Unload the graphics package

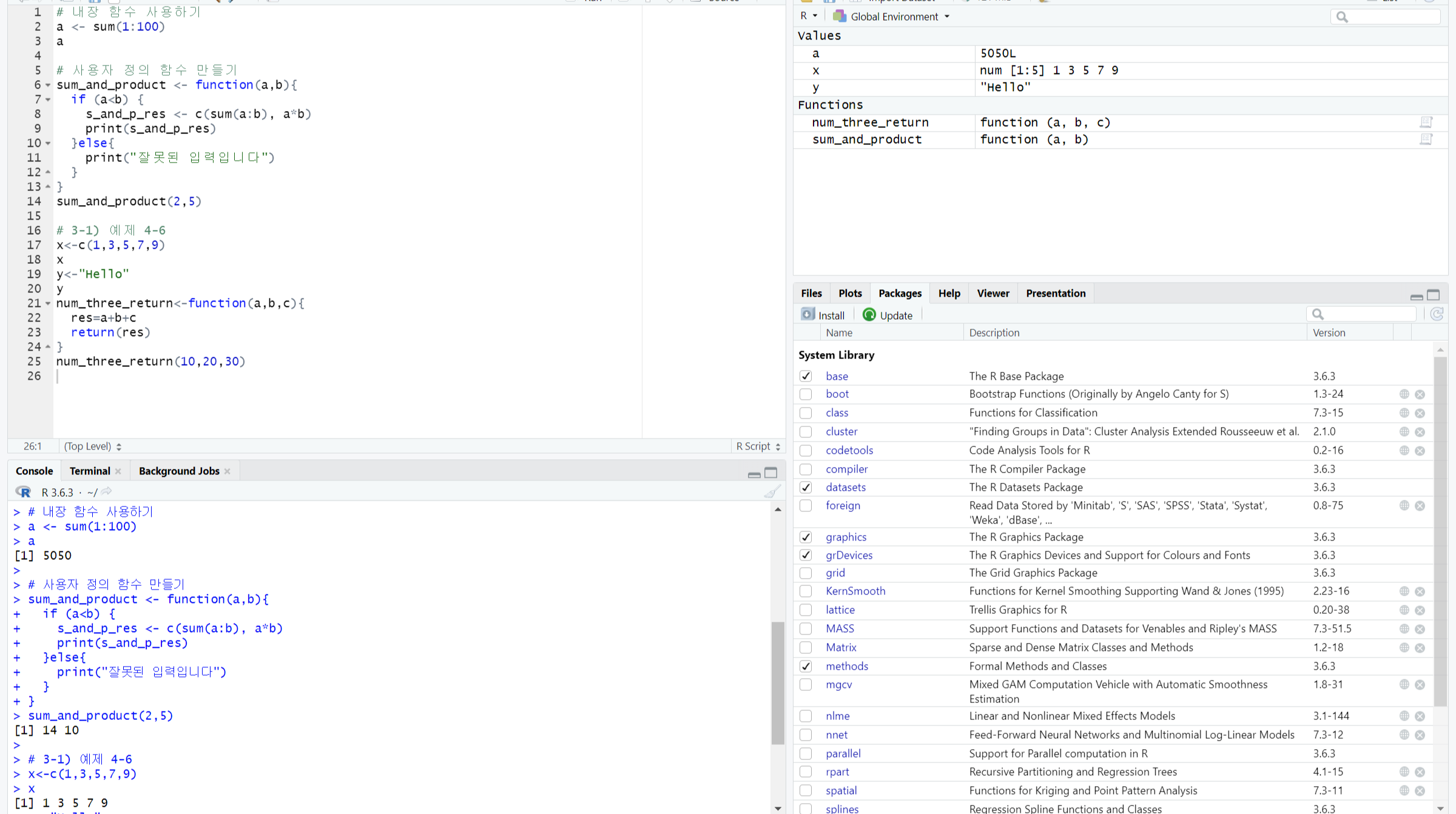click(x=806, y=537)
